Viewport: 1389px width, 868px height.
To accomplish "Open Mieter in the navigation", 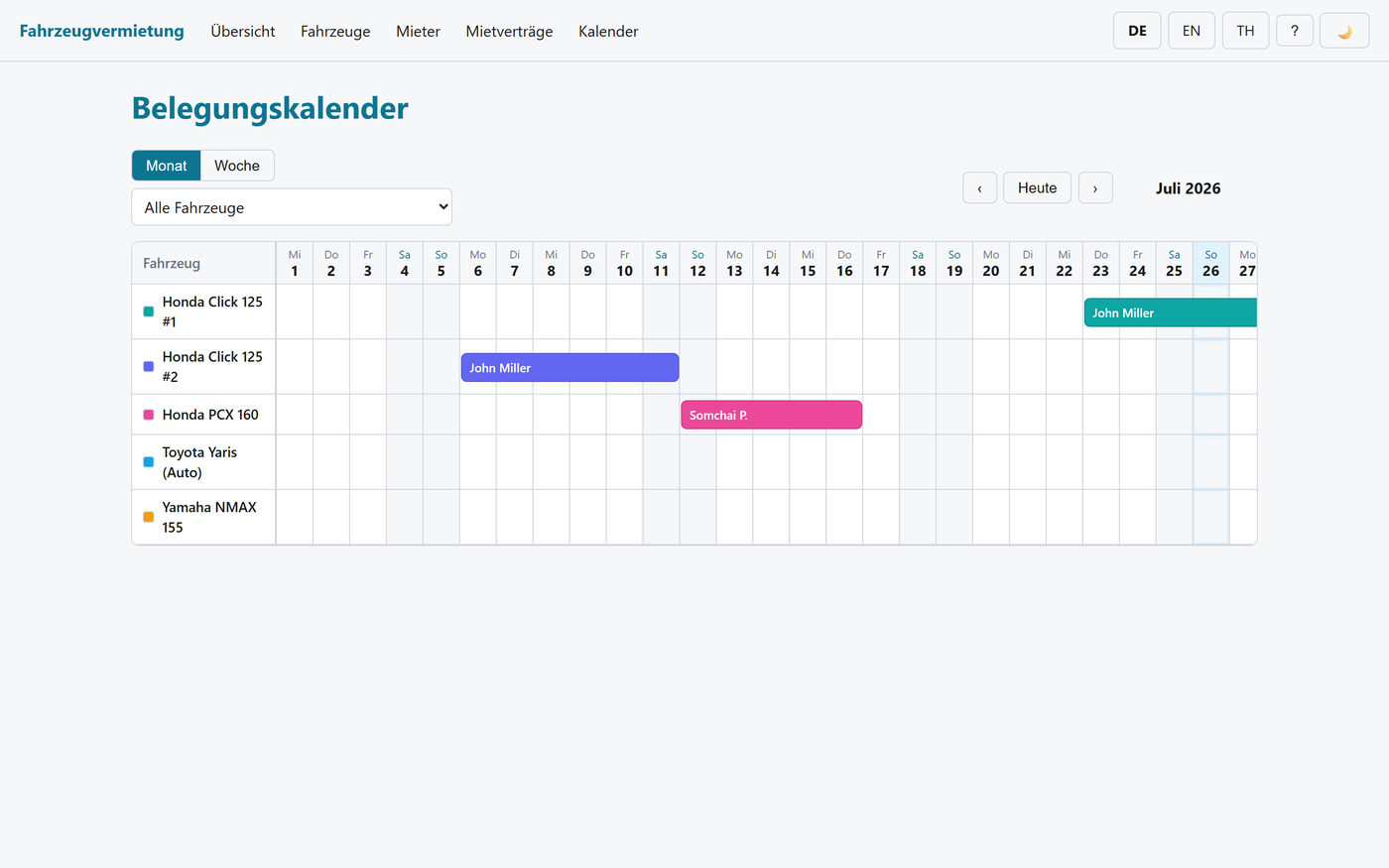I will tap(418, 31).
